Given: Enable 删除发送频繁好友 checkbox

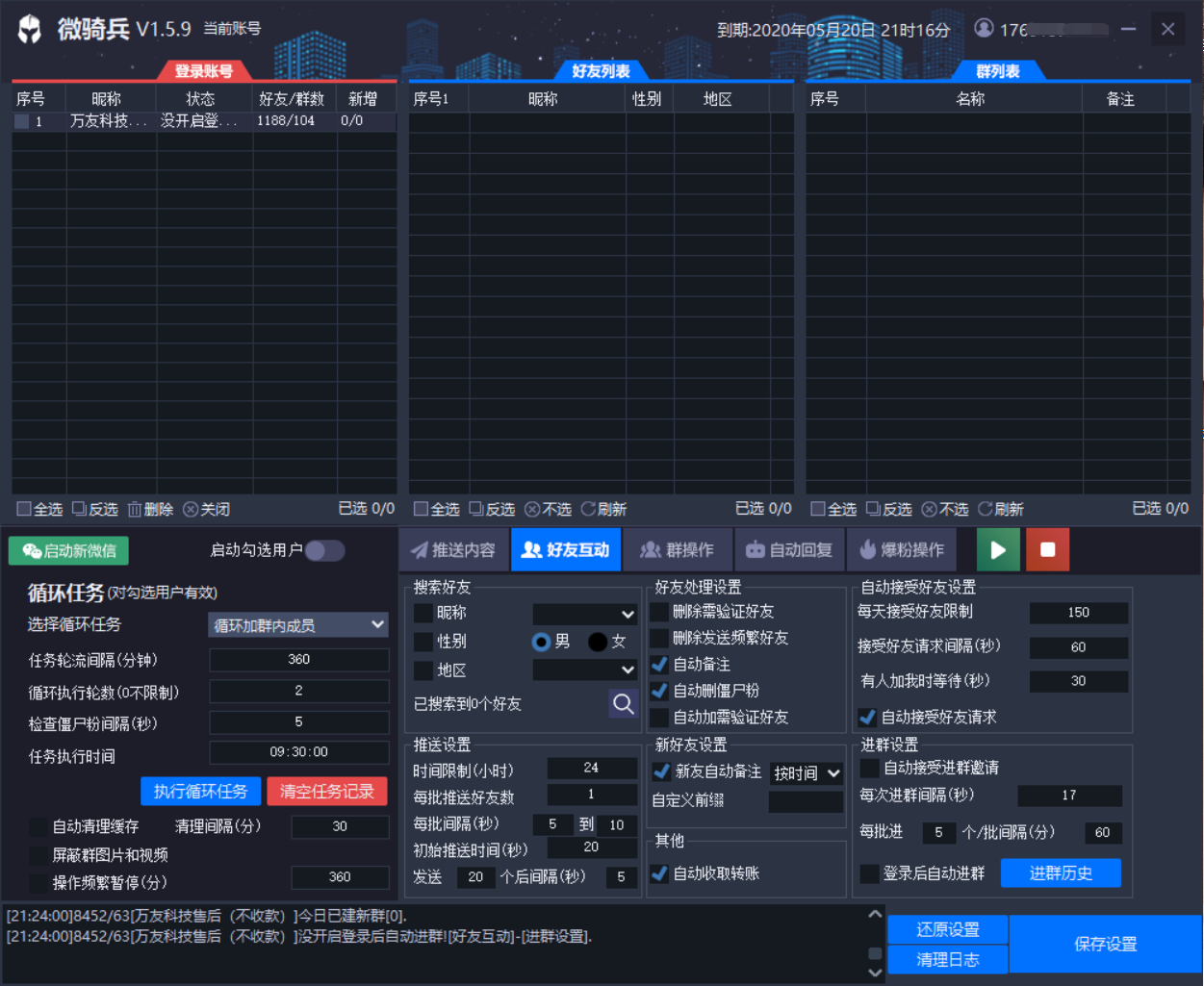Looking at the screenshot, I should pyautogui.click(x=659, y=638).
